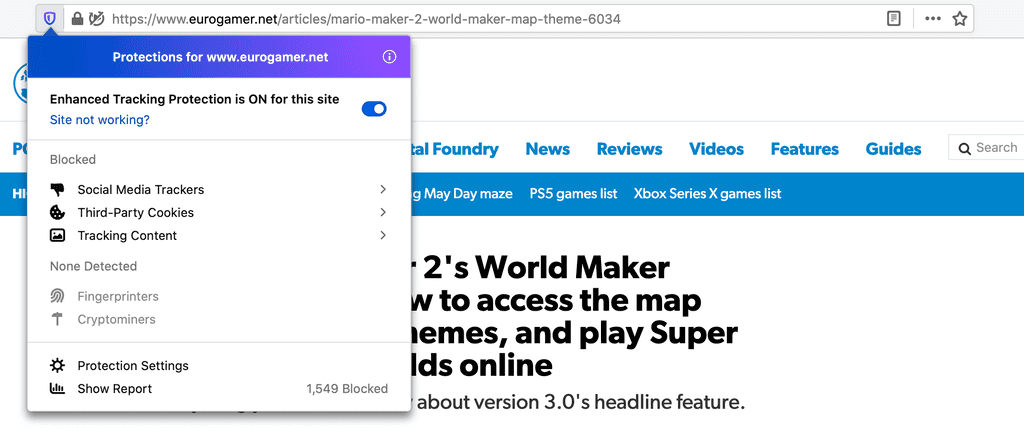Click the None Detected section heading
Image resolution: width=1024 pixels, height=431 pixels.
[93, 266]
